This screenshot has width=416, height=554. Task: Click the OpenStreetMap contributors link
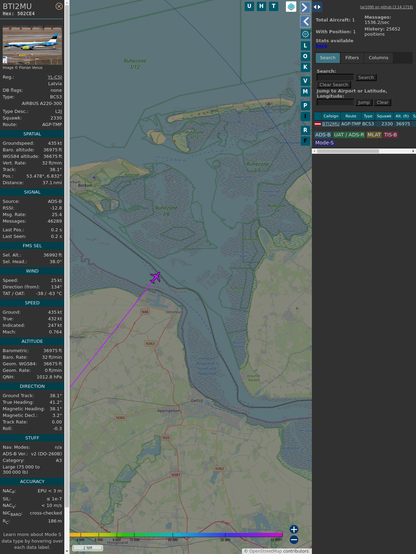tap(277, 551)
